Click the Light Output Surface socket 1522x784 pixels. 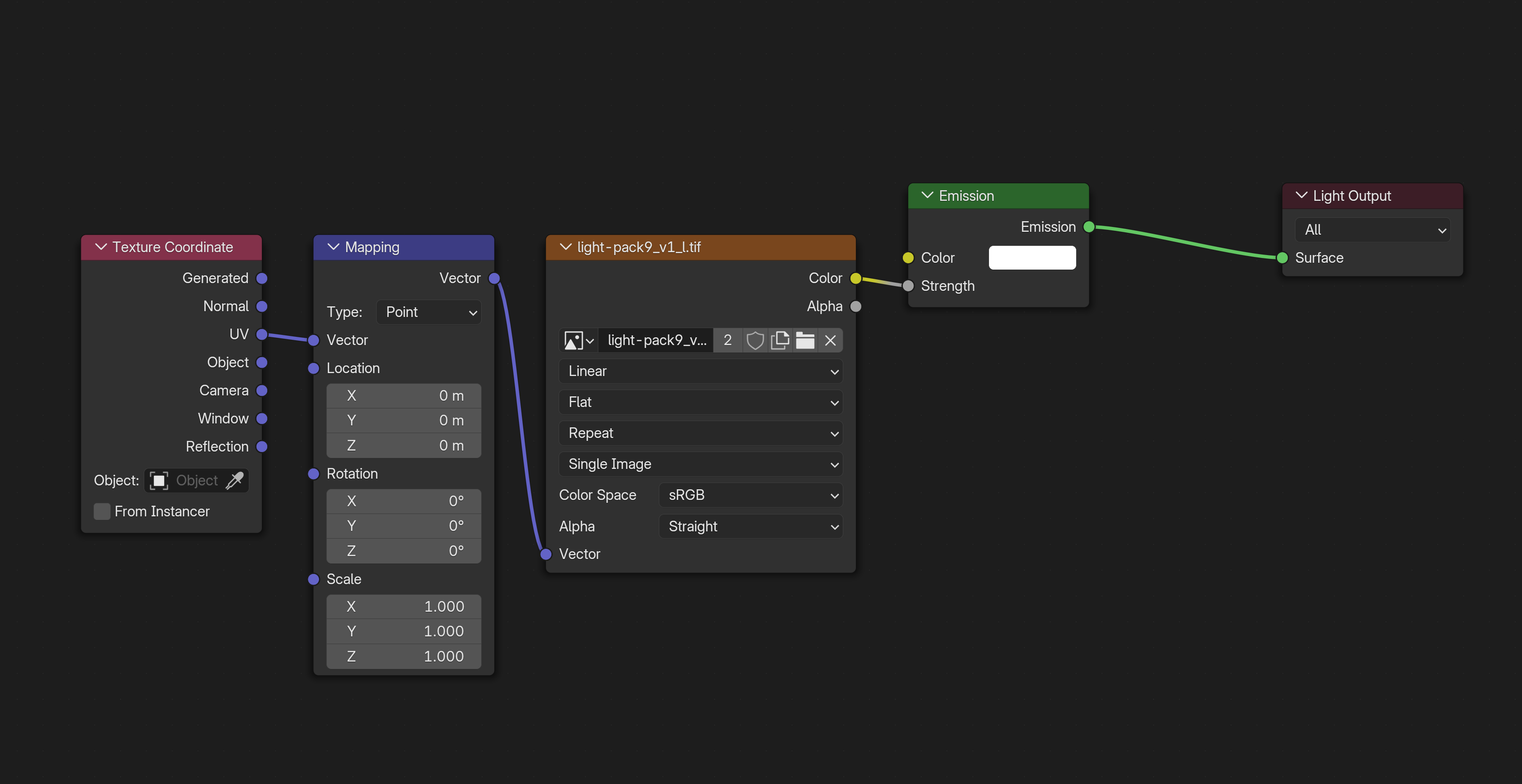(1282, 258)
